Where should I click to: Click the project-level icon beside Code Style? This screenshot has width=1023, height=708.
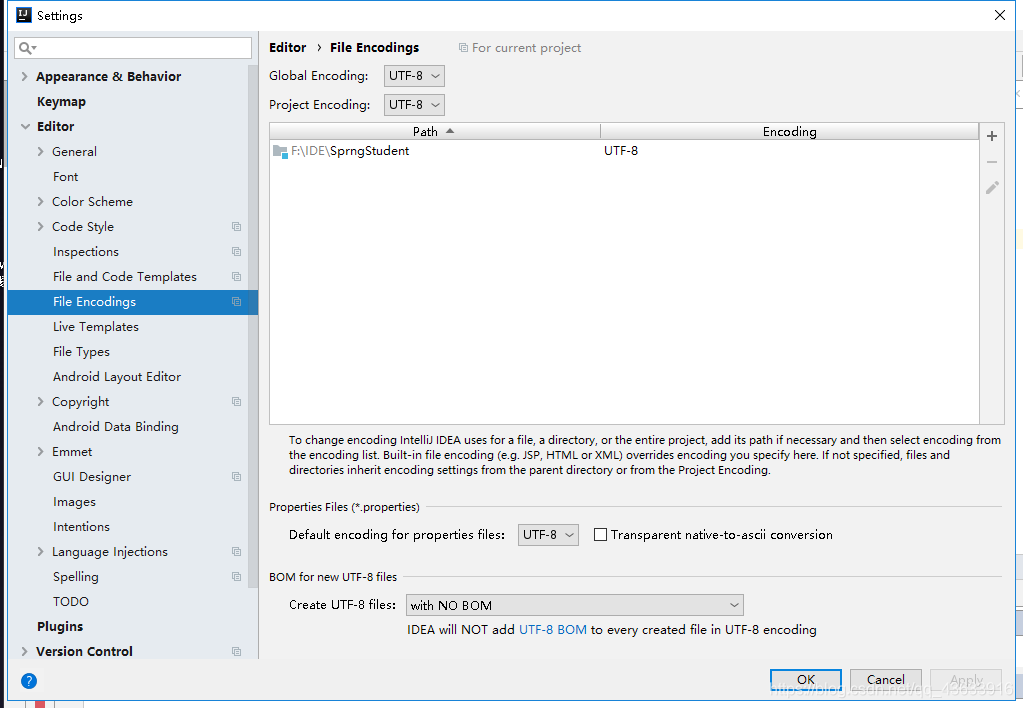pos(236,226)
